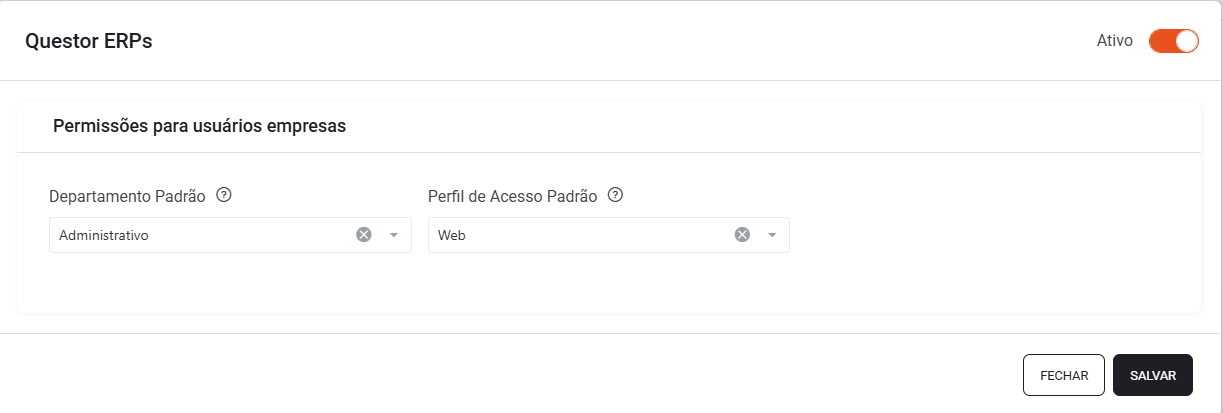The height and width of the screenshot is (413, 1223).
Task: Click the Perfil de Acesso Padrão field label
Action: click(x=512, y=196)
